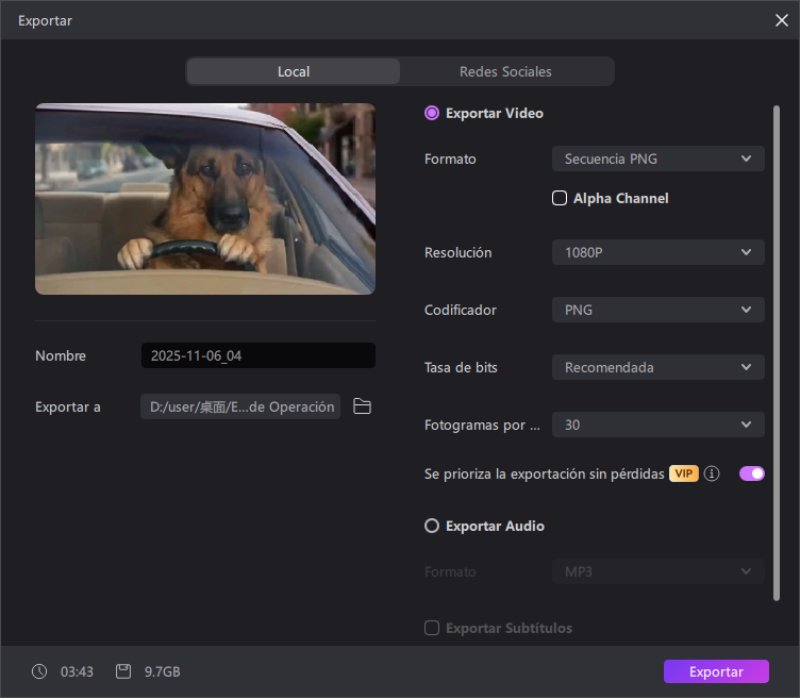Open the Tasa de bits dropdown
The height and width of the screenshot is (698, 800).
tap(657, 367)
